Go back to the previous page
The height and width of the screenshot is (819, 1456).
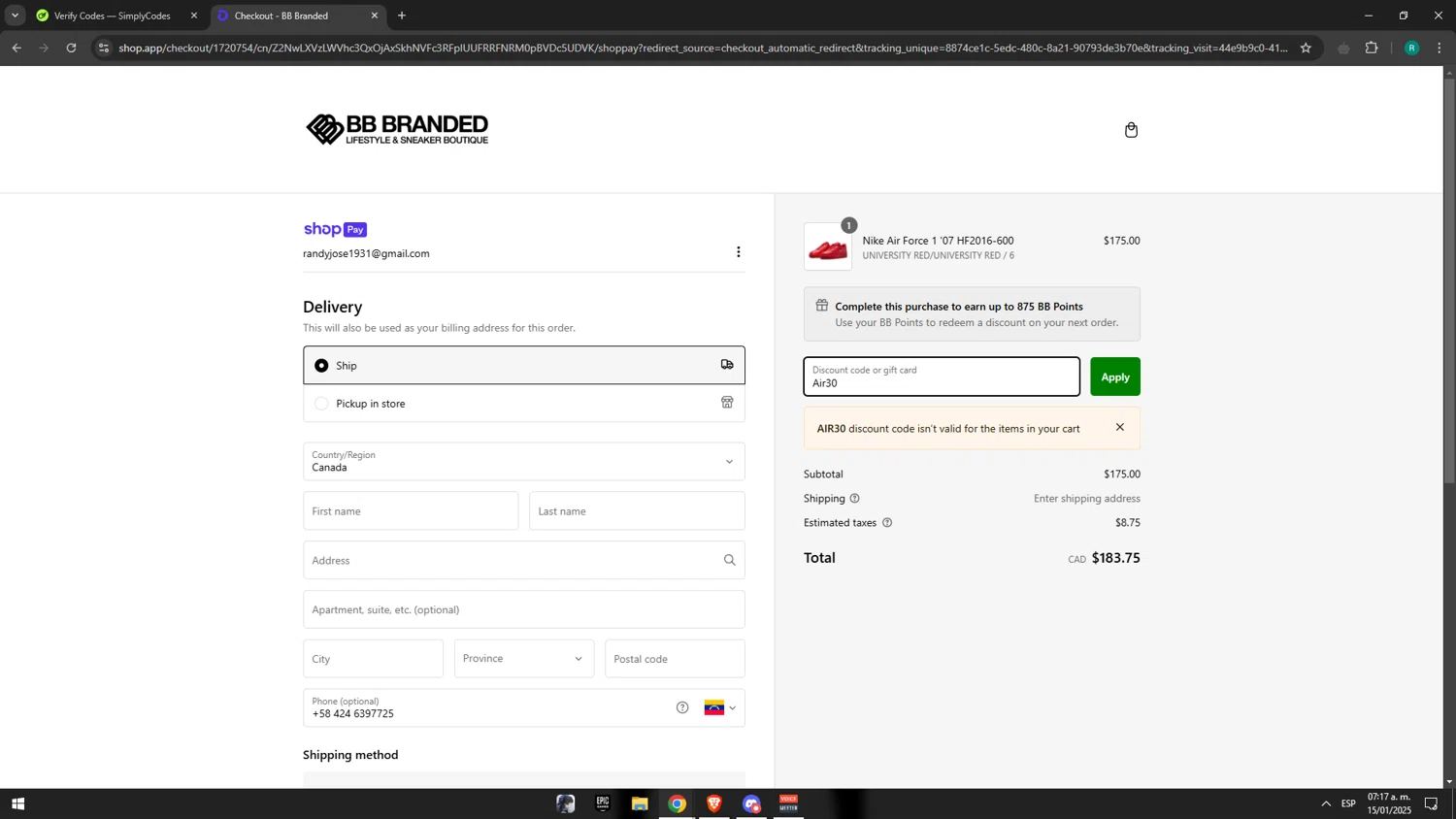pyautogui.click(x=17, y=48)
